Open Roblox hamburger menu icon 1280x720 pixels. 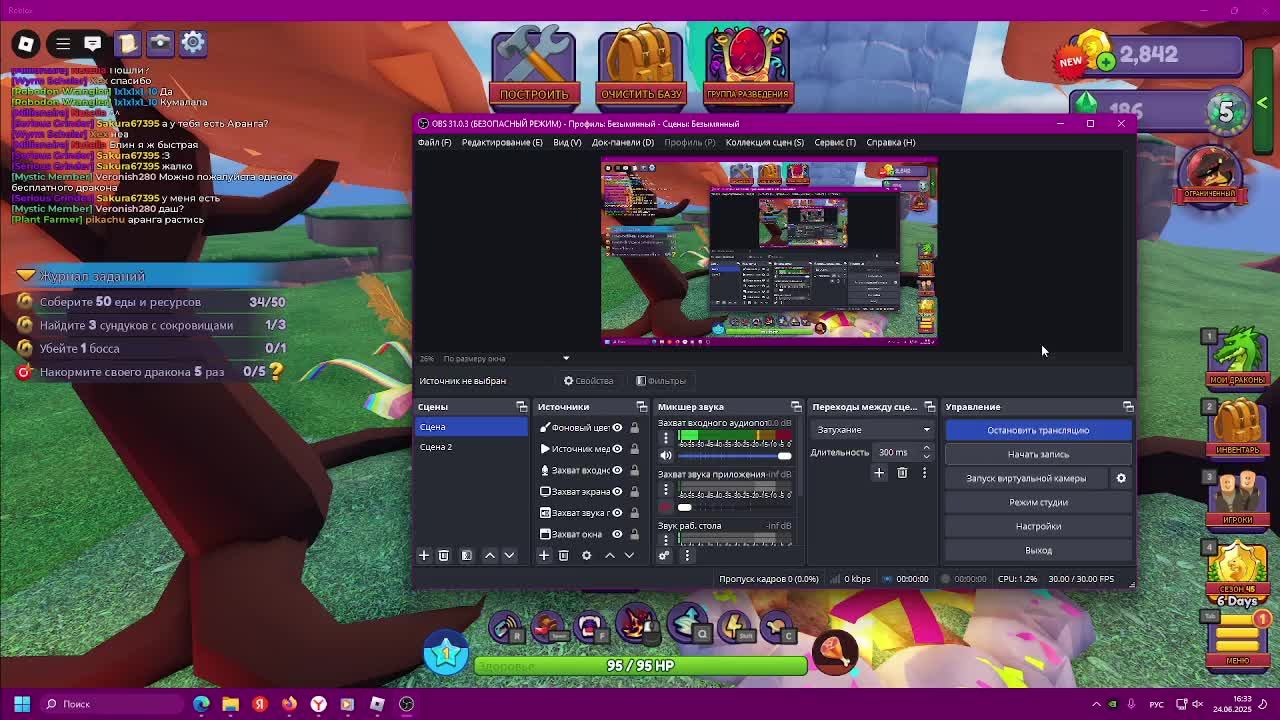63,44
